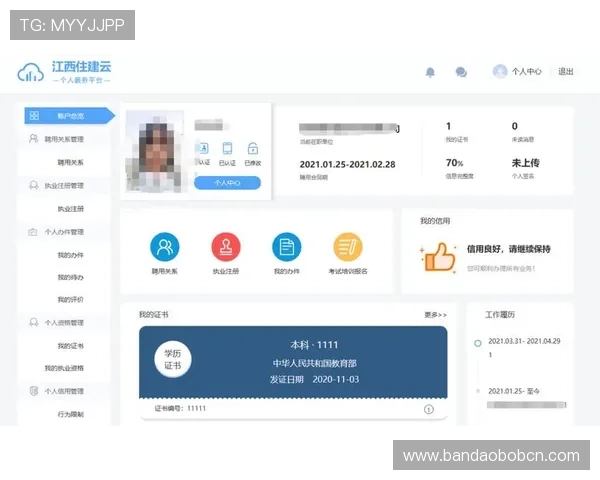Click the phone 已认证 icon

point(227,148)
